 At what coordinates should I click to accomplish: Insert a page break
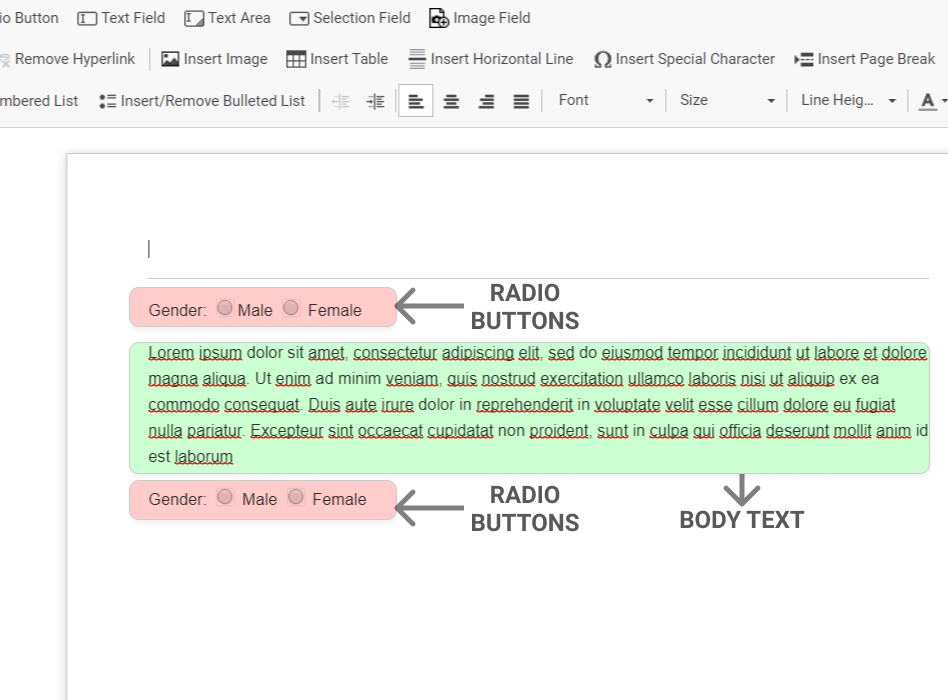point(865,59)
